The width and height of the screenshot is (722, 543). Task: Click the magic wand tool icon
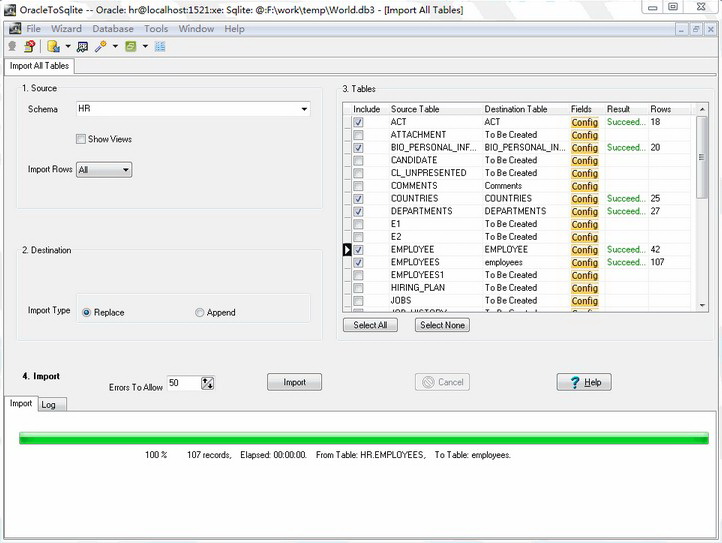pos(100,46)
